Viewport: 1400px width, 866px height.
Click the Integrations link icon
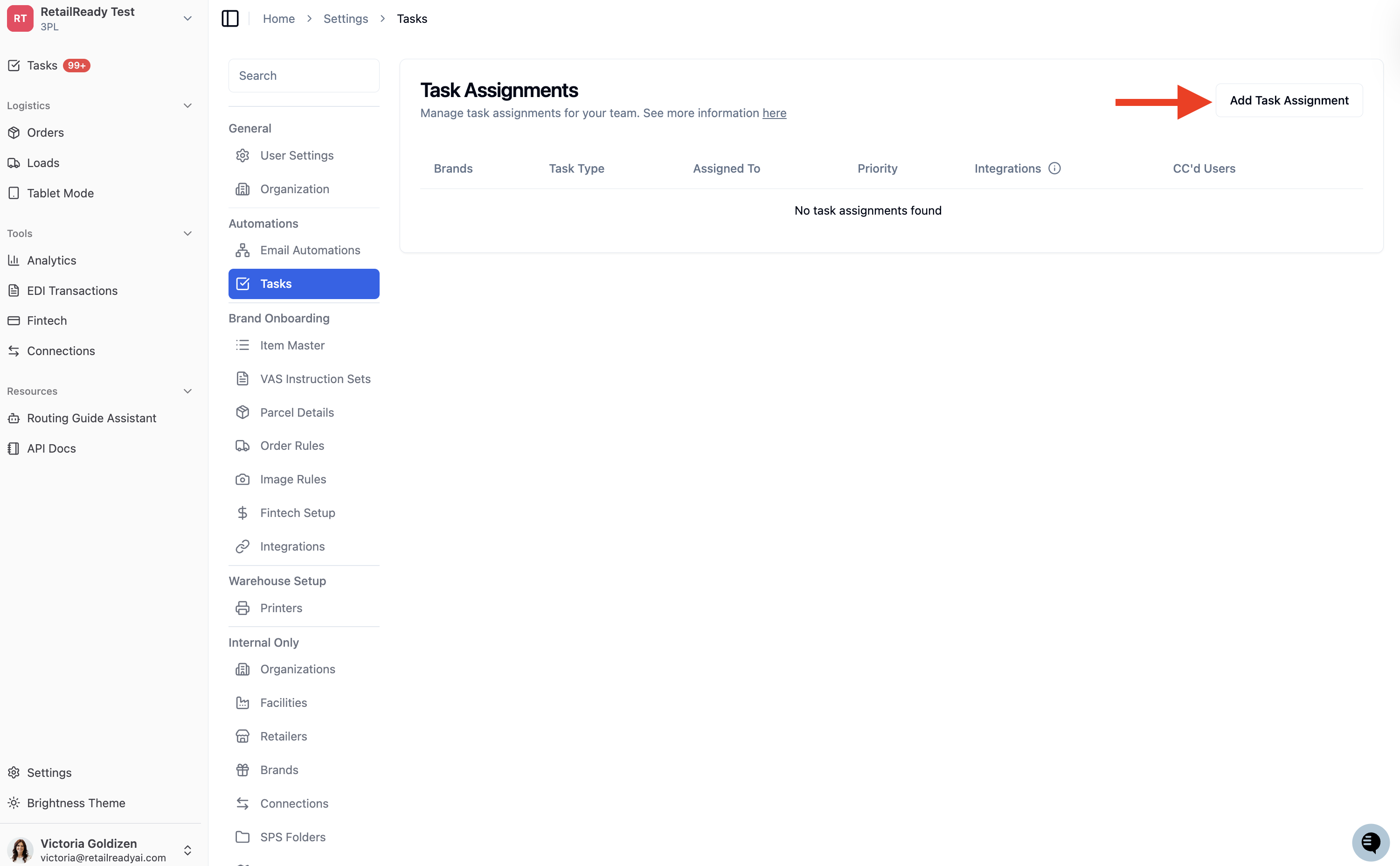[243, 546]
